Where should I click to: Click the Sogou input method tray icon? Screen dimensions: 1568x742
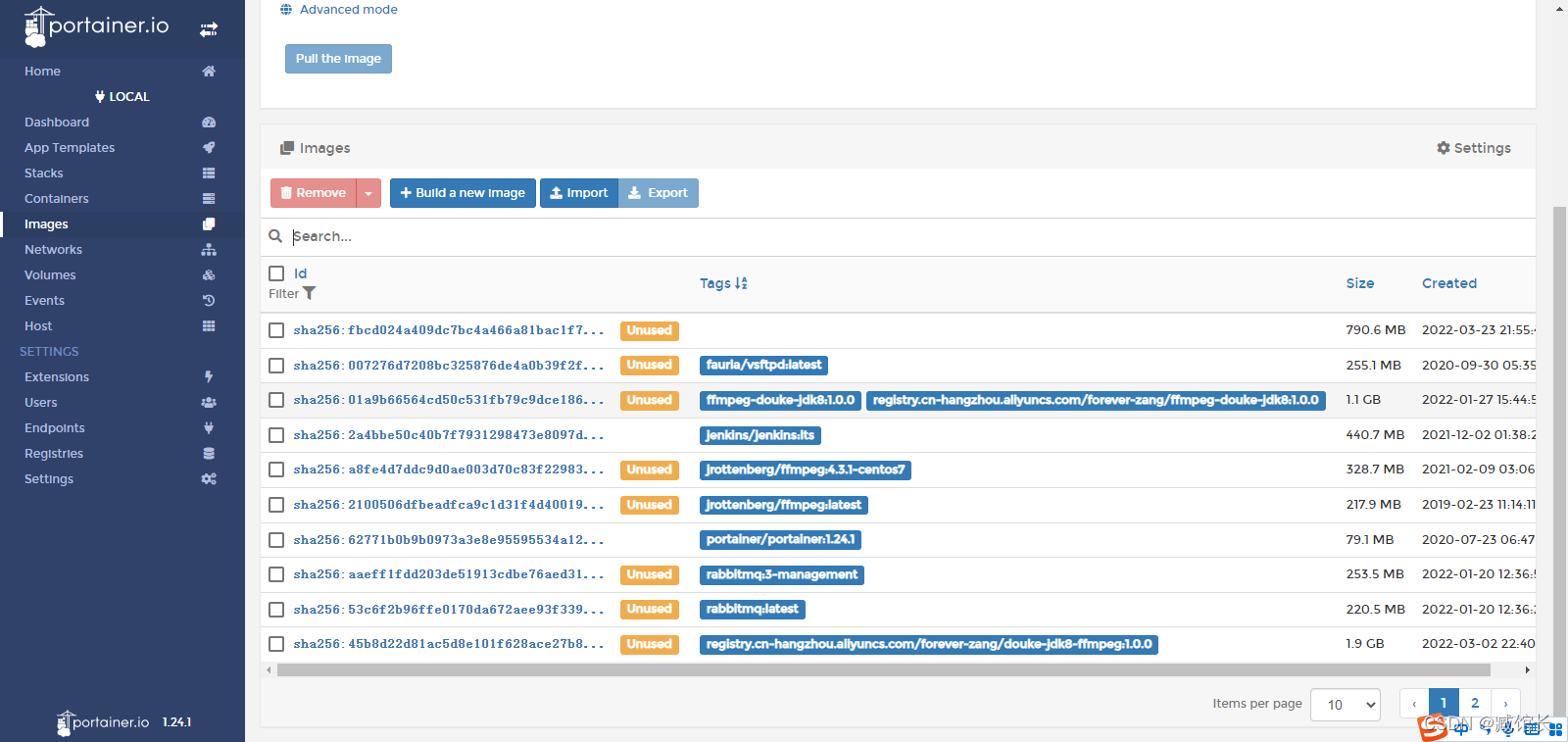[1434, 726]
